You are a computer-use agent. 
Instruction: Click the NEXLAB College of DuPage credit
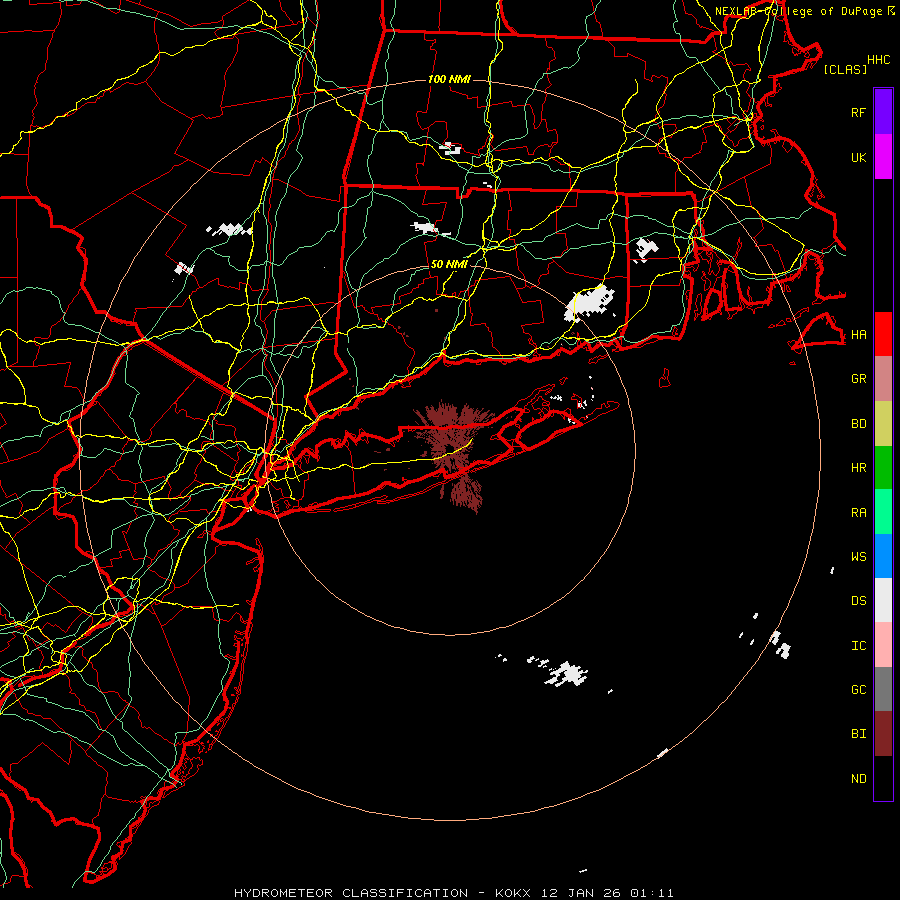pyautogui.click(x=805, y=11)
